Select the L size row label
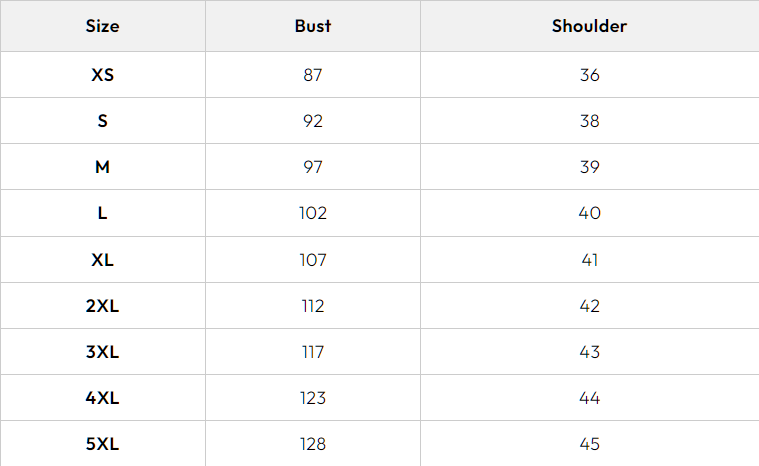This screenshot has height=466, width=759. (x=102, y=213)
